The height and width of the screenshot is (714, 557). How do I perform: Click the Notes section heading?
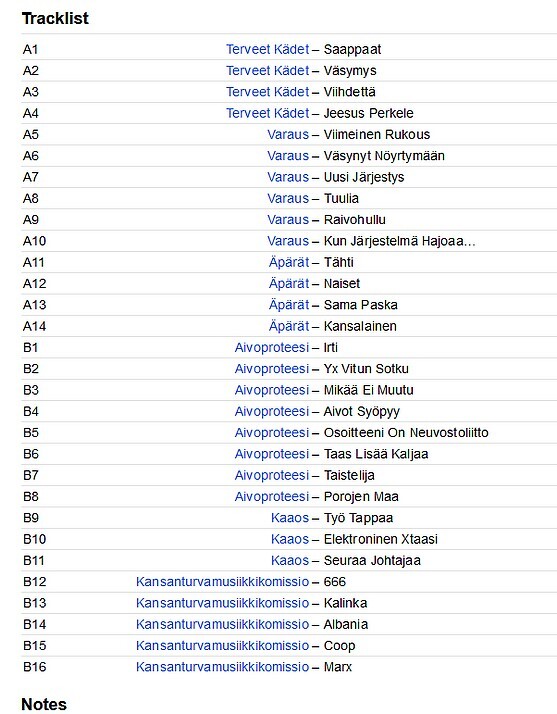(44, 704)
